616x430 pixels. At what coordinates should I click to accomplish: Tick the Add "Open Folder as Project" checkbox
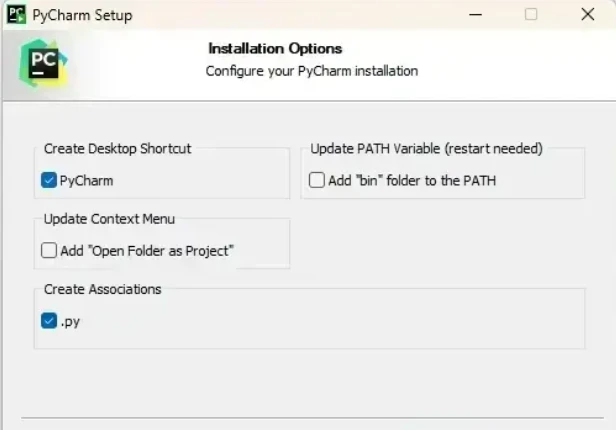pyautogui.click(x=49, y=251)
